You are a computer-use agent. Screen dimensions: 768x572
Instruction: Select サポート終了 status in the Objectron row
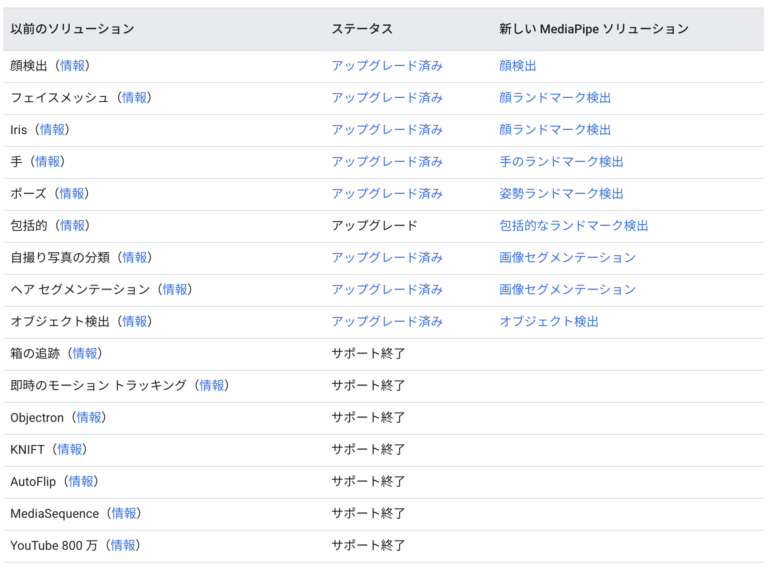(x=368, y=417)
